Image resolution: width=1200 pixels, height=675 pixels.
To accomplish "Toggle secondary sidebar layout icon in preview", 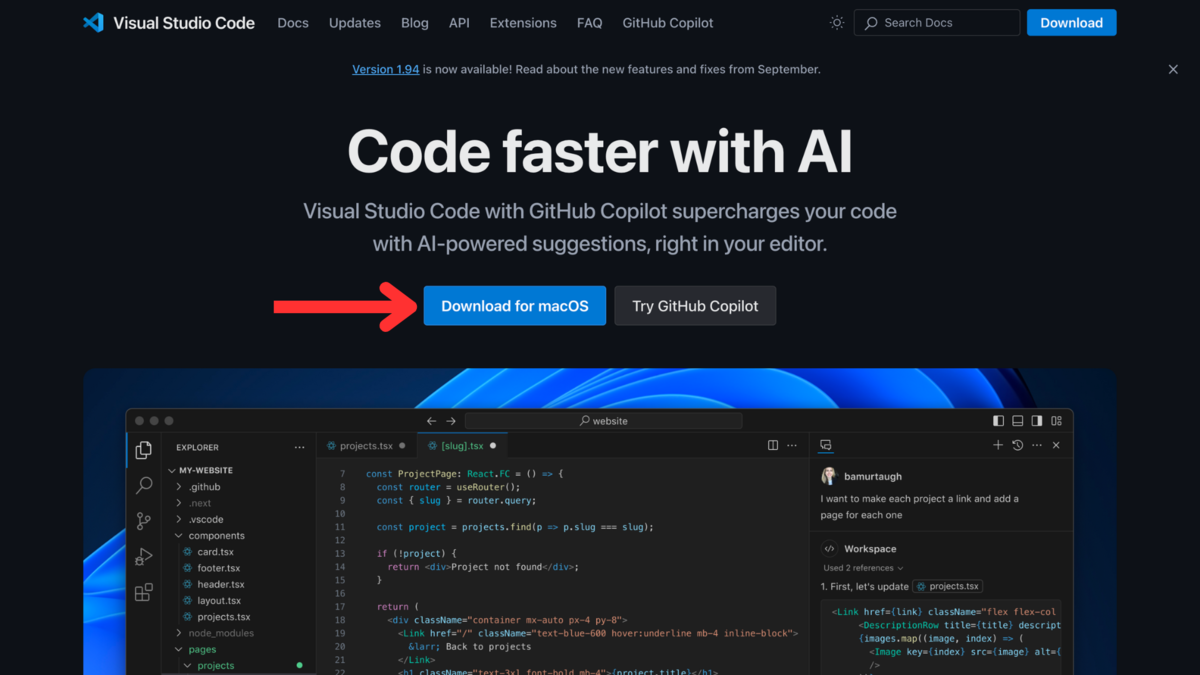I will 1037,421.
